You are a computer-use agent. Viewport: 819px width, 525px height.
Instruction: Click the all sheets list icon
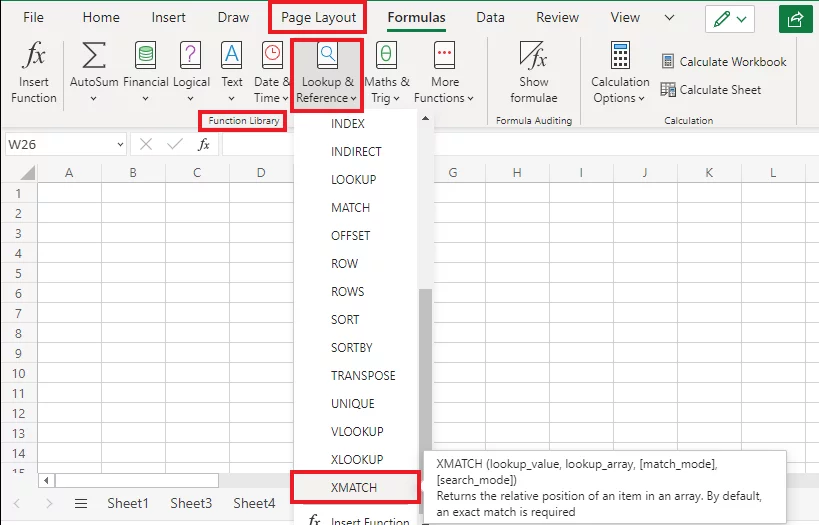[x=80, y=504]
